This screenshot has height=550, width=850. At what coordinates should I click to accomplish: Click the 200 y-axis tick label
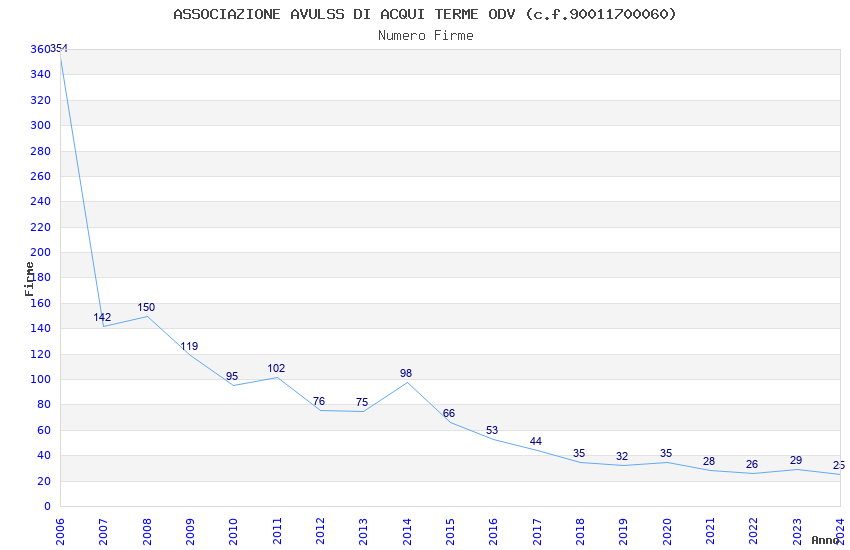(x=41, y=252)
